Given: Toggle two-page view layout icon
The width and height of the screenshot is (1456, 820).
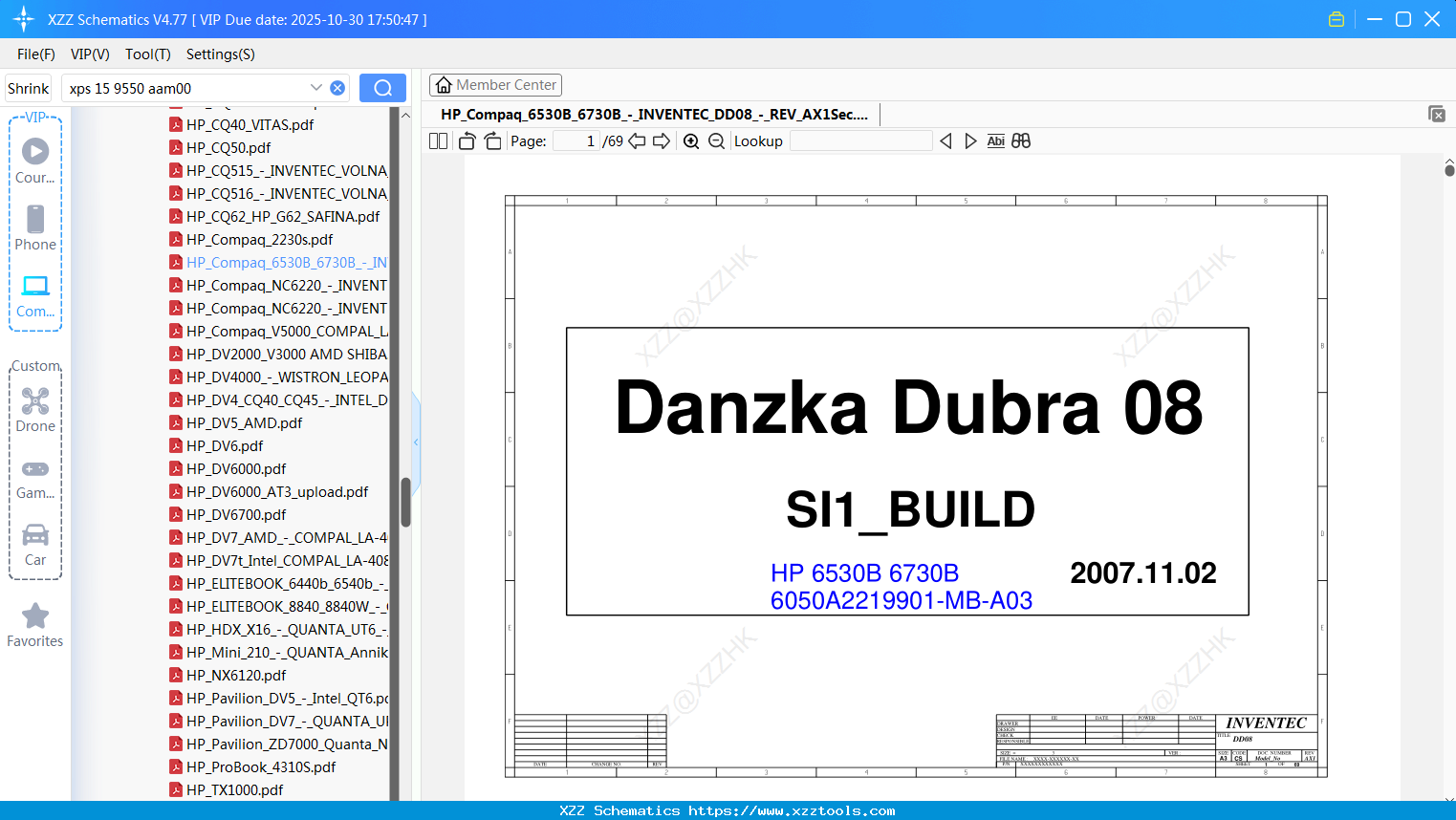Looking at the screenshot, I should pyautogui.click(x=438, y=141).
